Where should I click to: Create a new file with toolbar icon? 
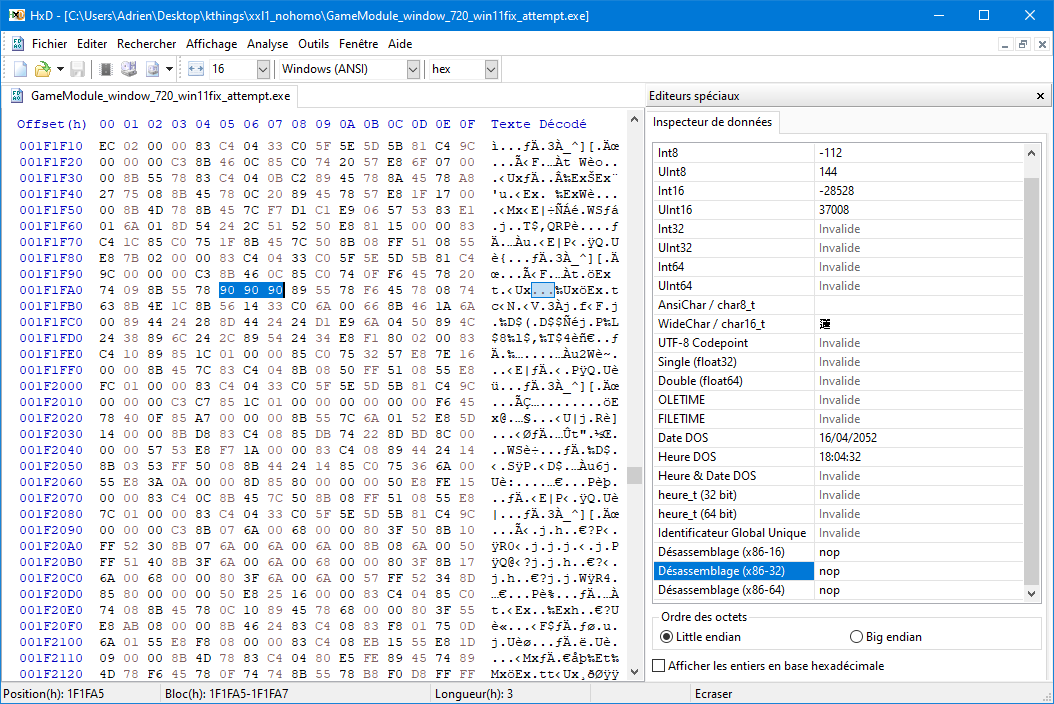coord(20,69)
